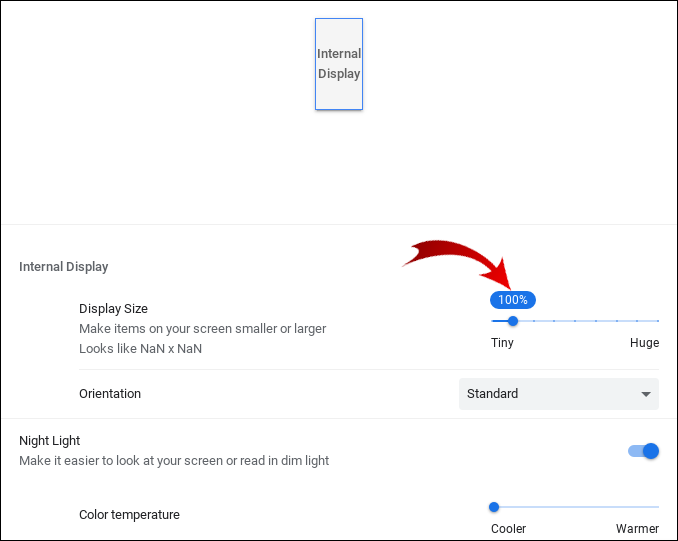The width and height of the screenshot is (678, 541).
Task: Click the Cooler label
Action: coord(508,529)
